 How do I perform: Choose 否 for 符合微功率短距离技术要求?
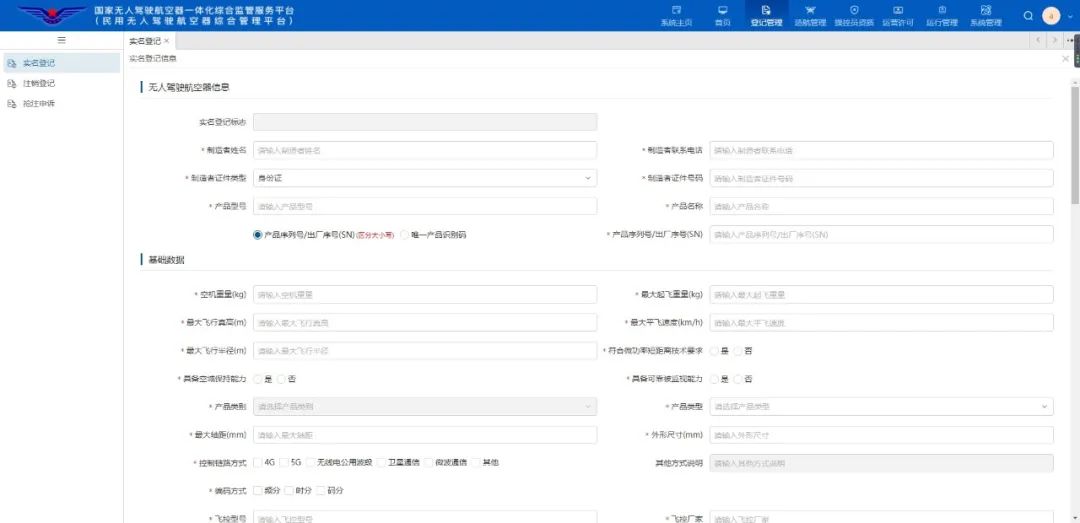coord(738,351)
